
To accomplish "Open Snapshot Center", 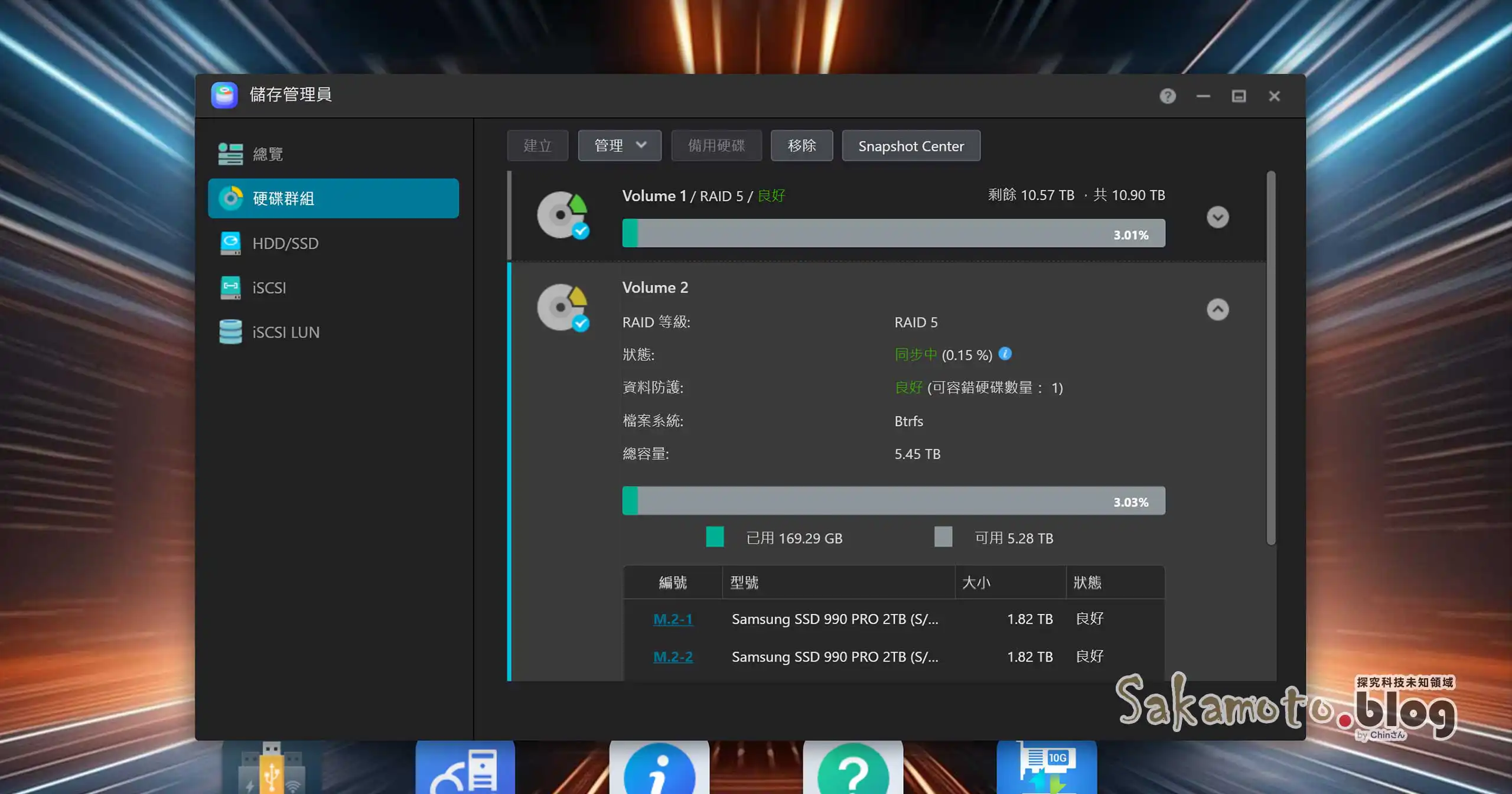I will coord(910,145).
